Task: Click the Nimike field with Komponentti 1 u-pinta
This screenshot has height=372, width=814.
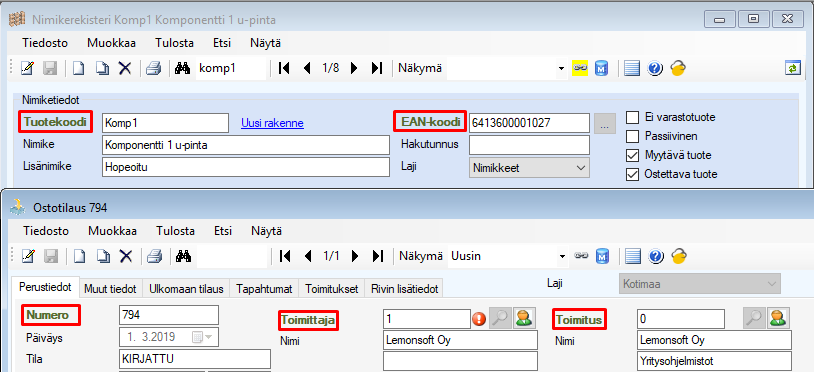Action: coord(246,145)
